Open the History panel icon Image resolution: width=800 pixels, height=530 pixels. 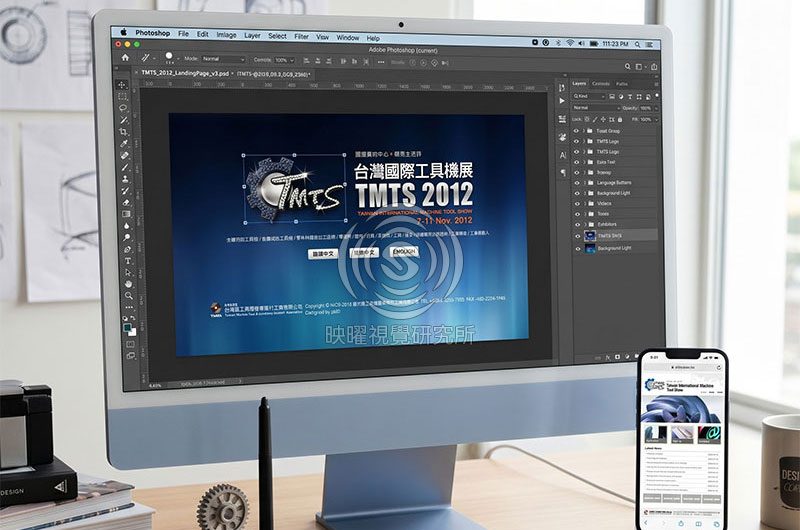pos(562,88)
